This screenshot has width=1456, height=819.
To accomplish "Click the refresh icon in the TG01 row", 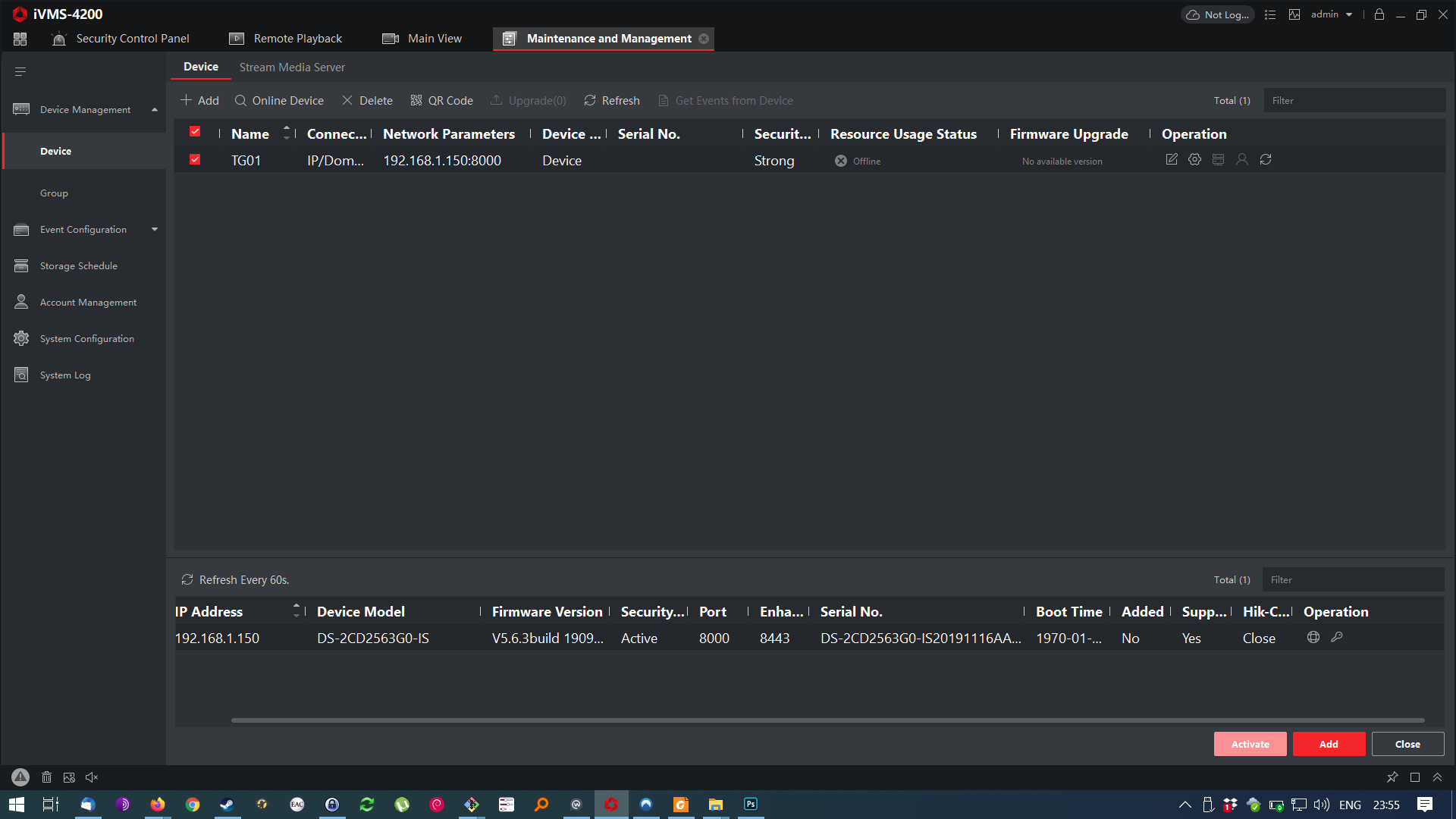I will point(1266,159).
